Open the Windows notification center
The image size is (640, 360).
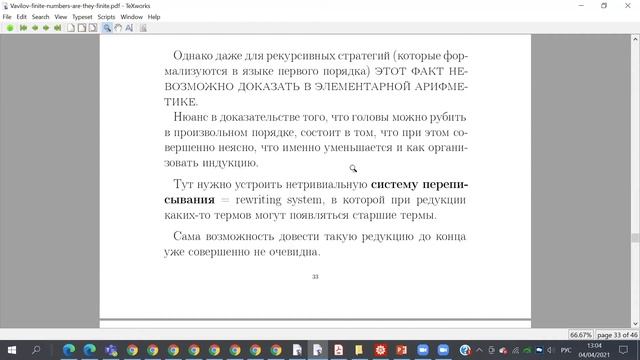coord(623,350)
